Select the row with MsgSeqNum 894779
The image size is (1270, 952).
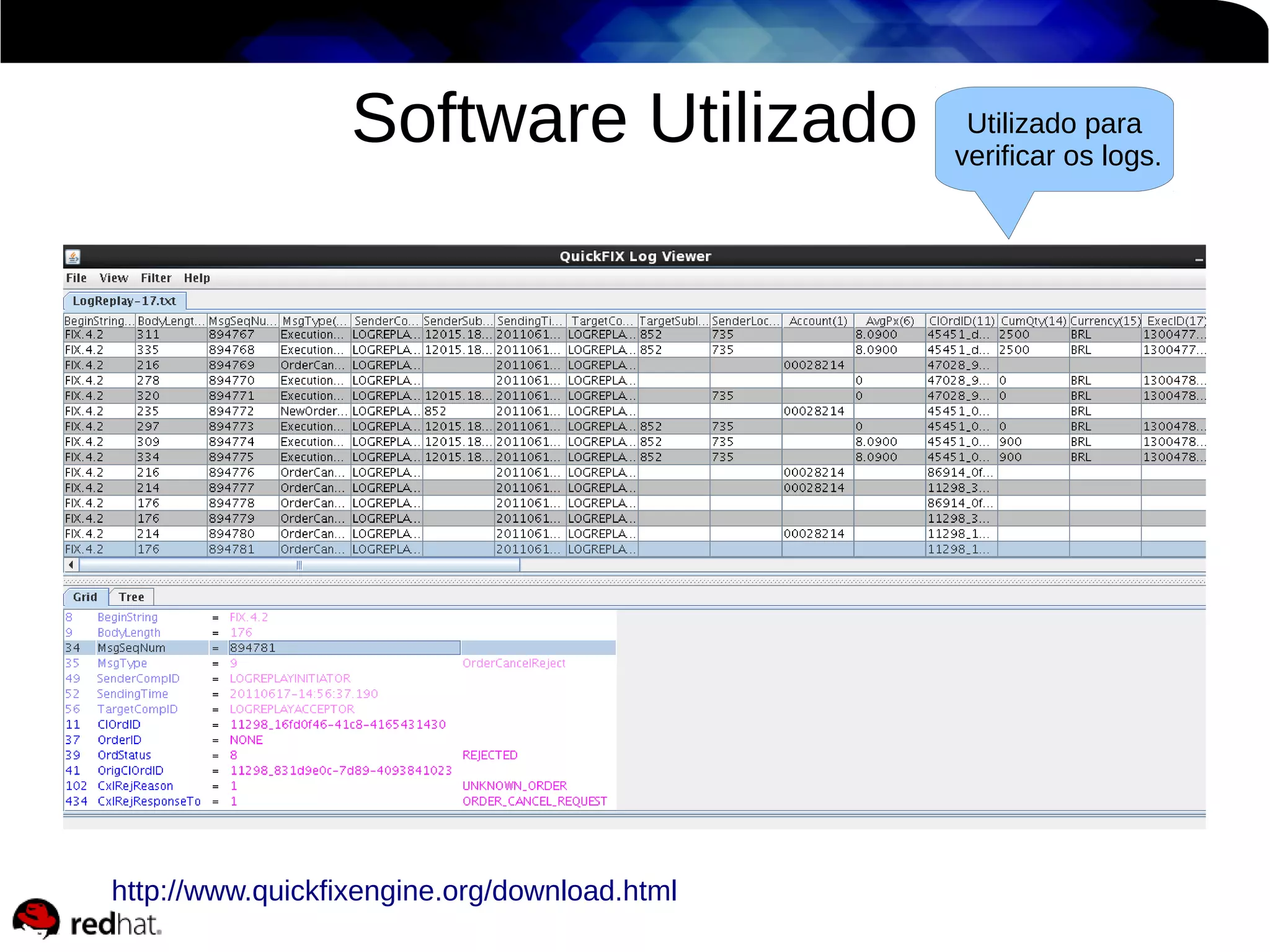(x=634, y=518)
